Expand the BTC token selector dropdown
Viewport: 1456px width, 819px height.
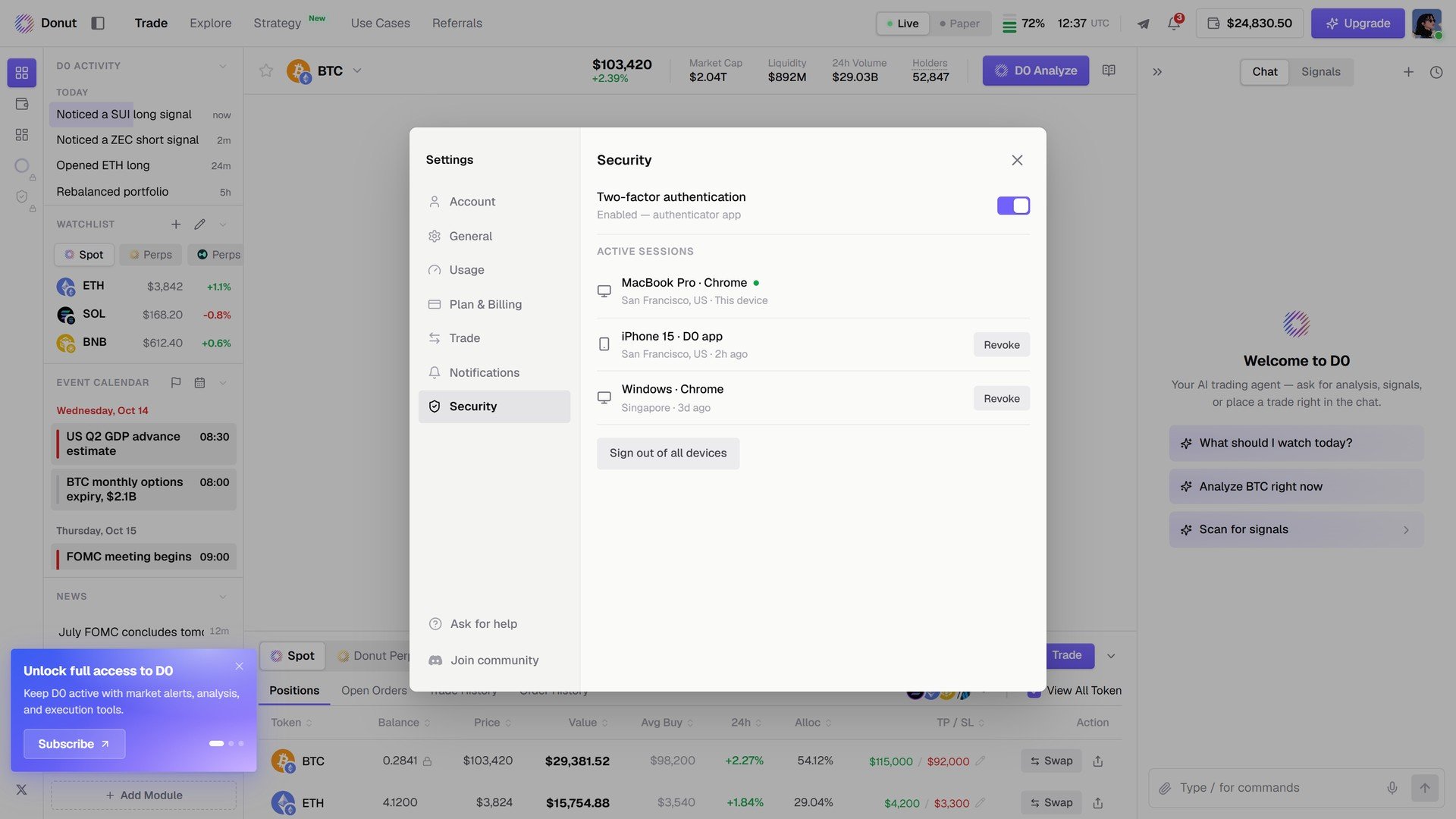point(357,71)
